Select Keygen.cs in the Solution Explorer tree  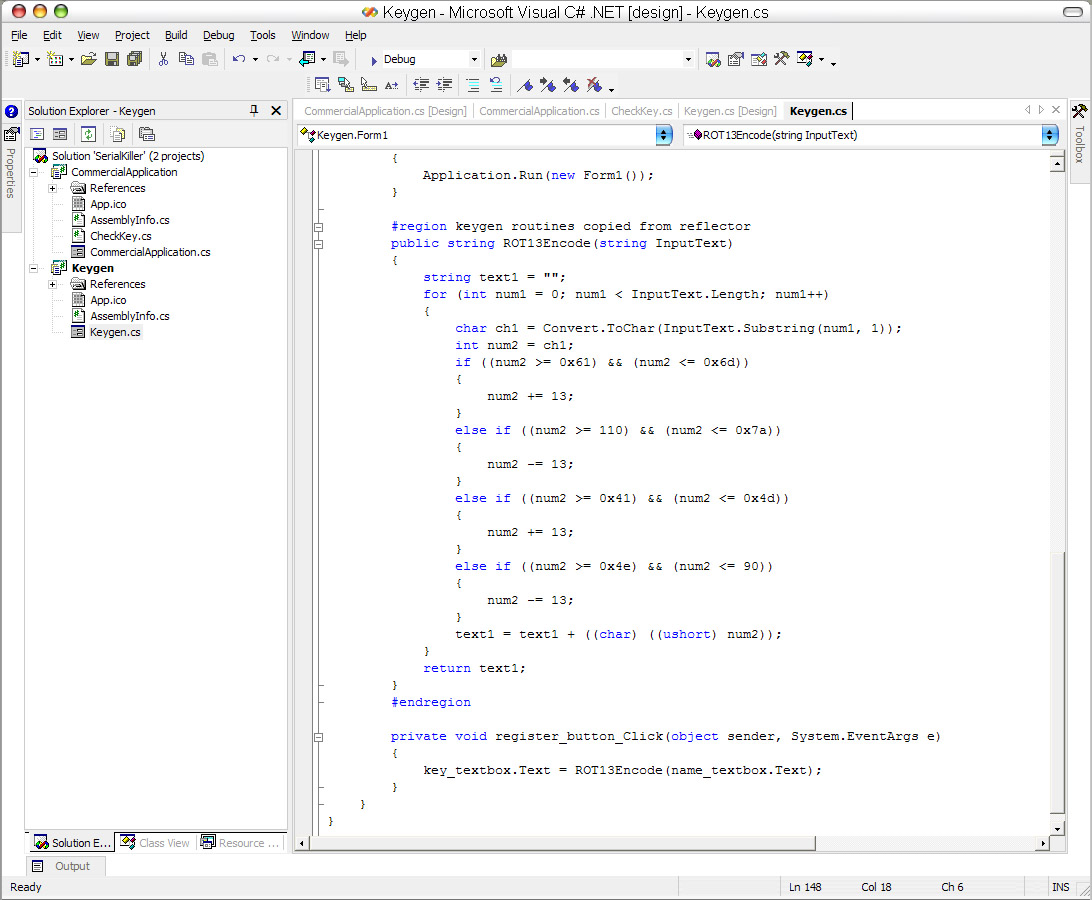pyautogui.click(x=115, y=332)
